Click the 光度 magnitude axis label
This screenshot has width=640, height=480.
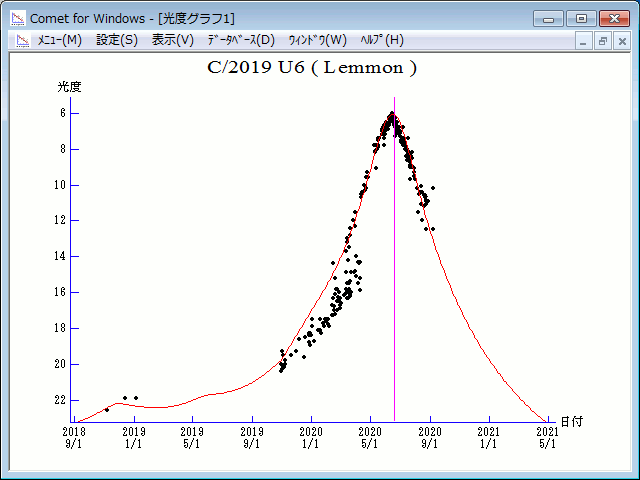(x=69, y=87)
